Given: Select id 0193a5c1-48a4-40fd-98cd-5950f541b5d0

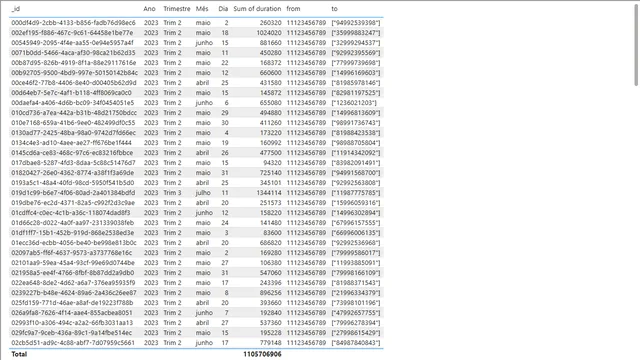Looking at the screenshot, I should pyautogui.click(x=73, y=183).
